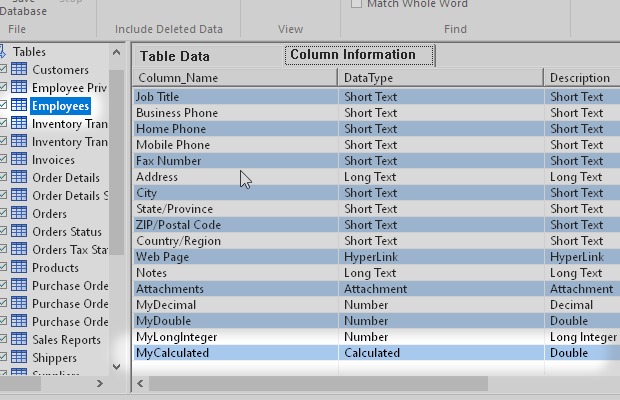Sort by the Column_Name header

point(236,77)
